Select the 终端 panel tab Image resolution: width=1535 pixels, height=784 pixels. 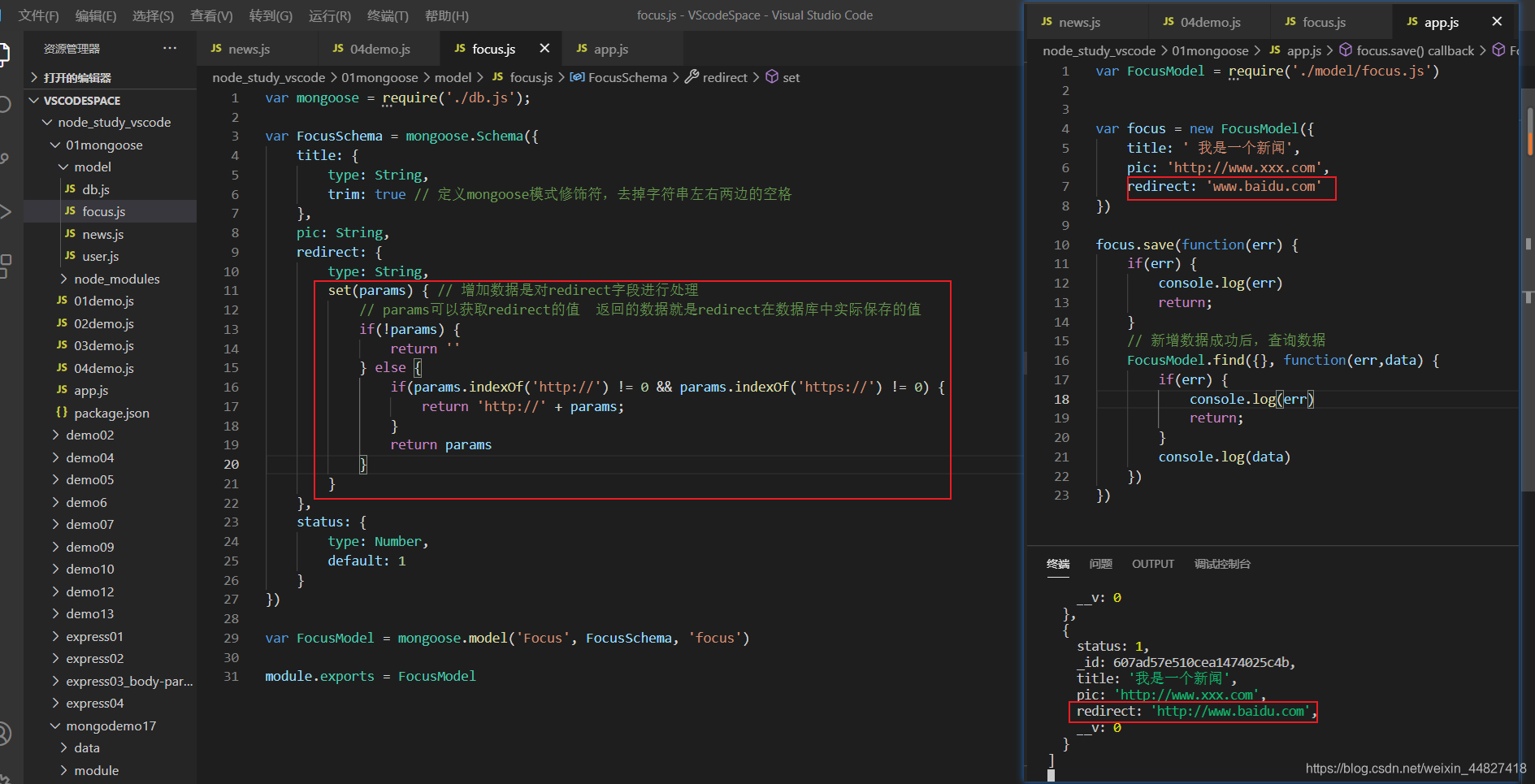point(1058,564)
